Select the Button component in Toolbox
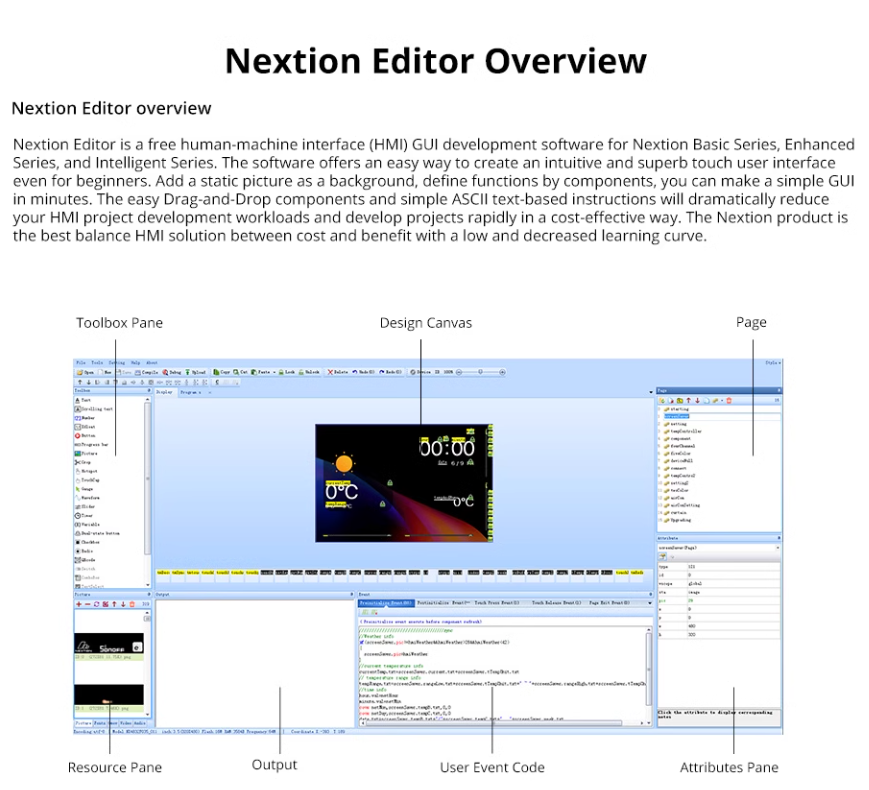 coord(85,435)
